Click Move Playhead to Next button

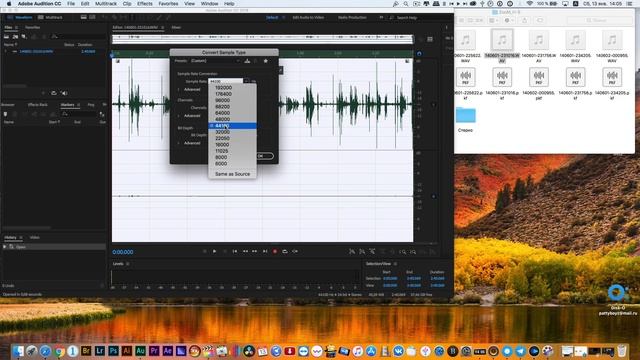click(x=265, y=251)
